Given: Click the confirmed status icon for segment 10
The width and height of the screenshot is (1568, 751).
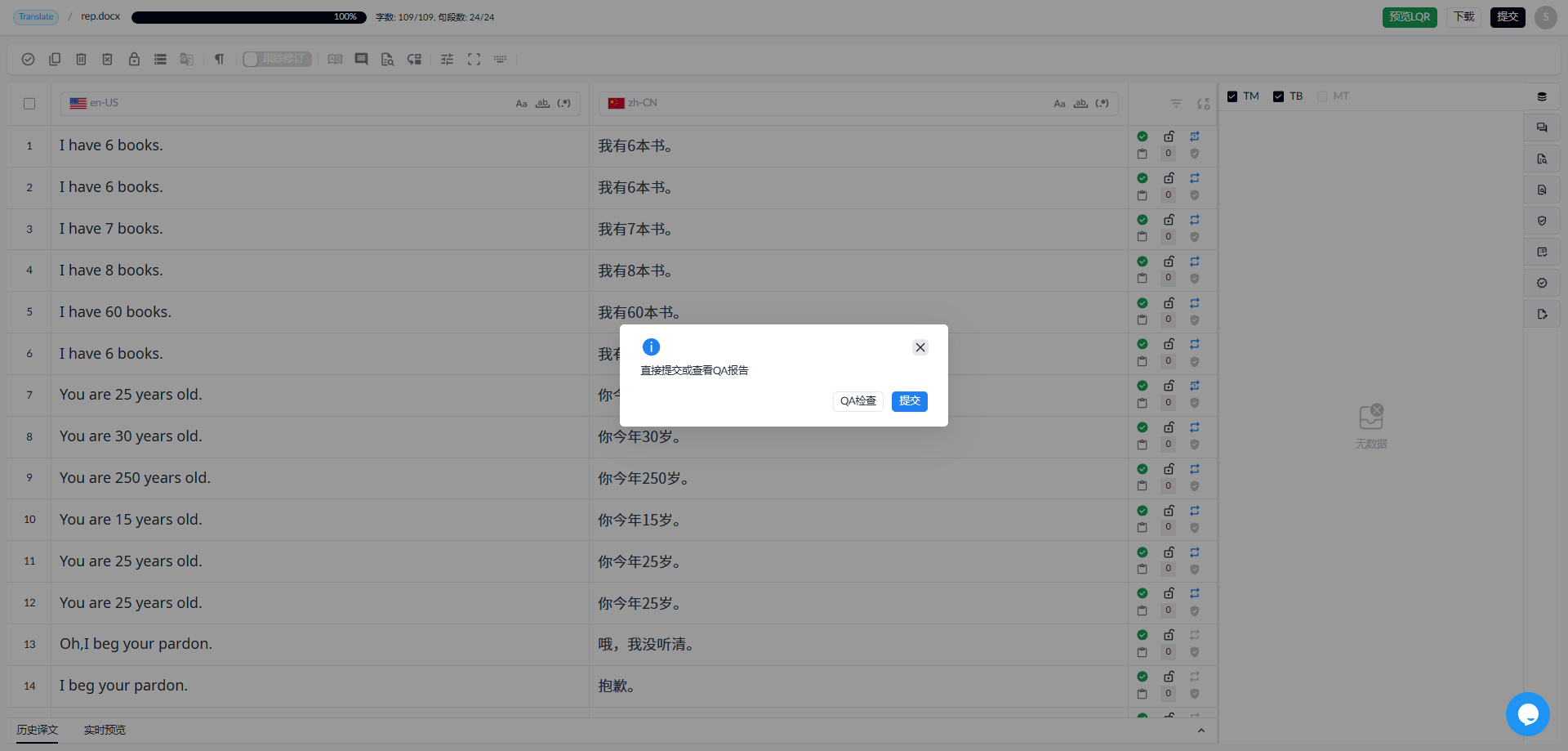Looking at the screenshot, I should pyautogui.click(x=1143, y=511).
